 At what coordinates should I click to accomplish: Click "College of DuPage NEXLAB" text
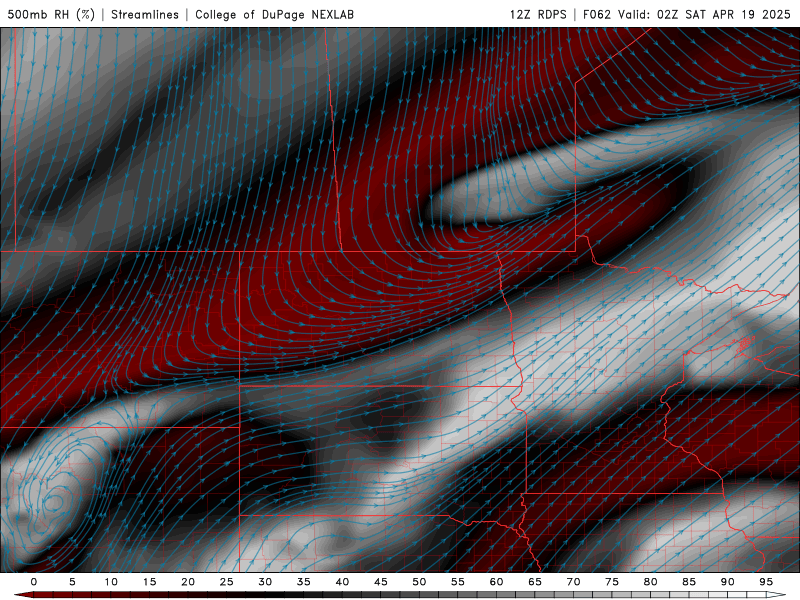pos(274,14)
